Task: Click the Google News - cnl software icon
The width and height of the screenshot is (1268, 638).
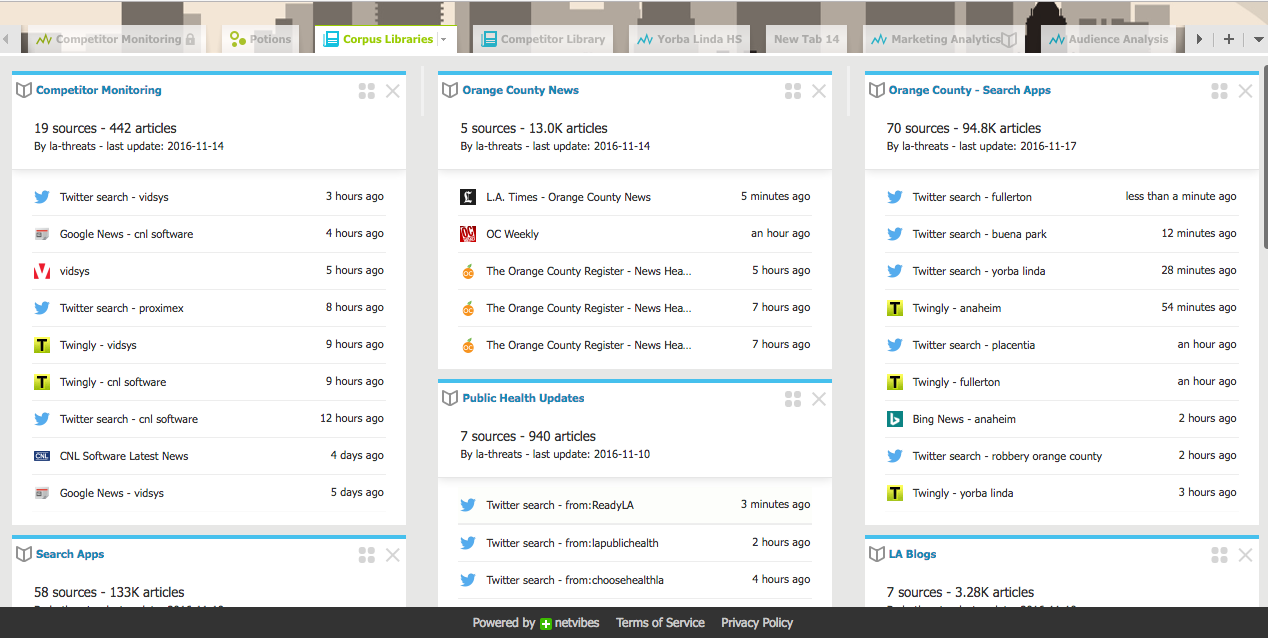Action: pos(42,234)
